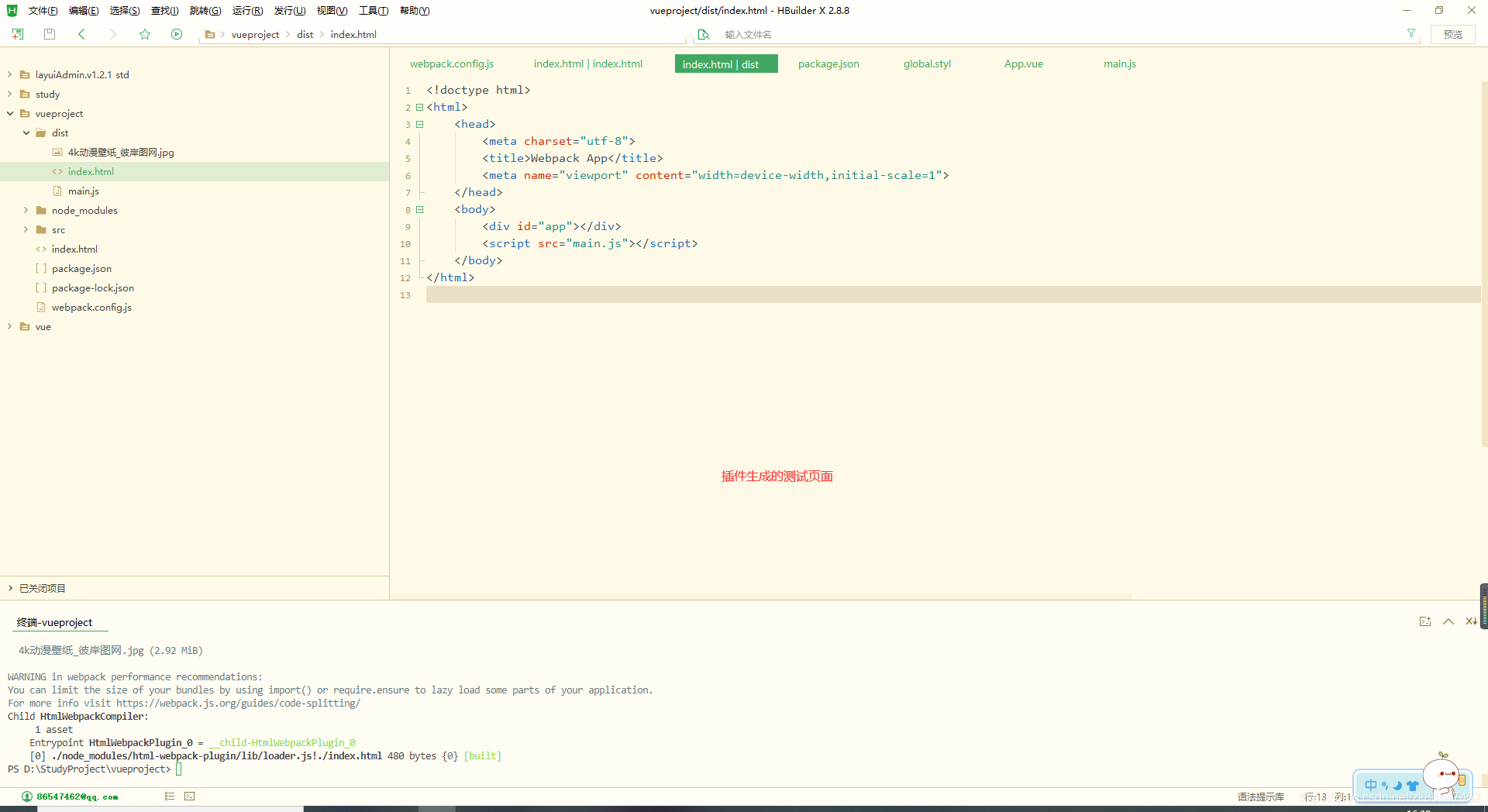Open package.json in project tree
This screenshot has width=1488, height=812.
[81, 268]
